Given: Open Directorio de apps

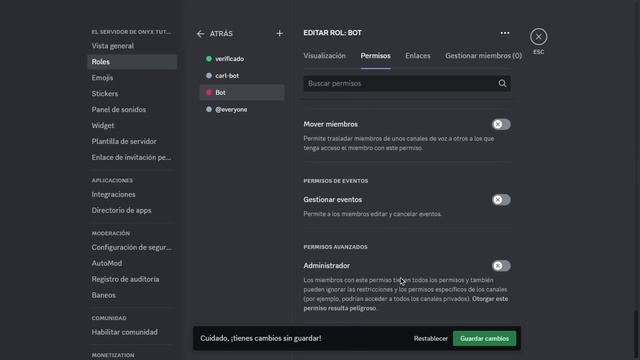Looking at the screenshot, I should 132,210.
